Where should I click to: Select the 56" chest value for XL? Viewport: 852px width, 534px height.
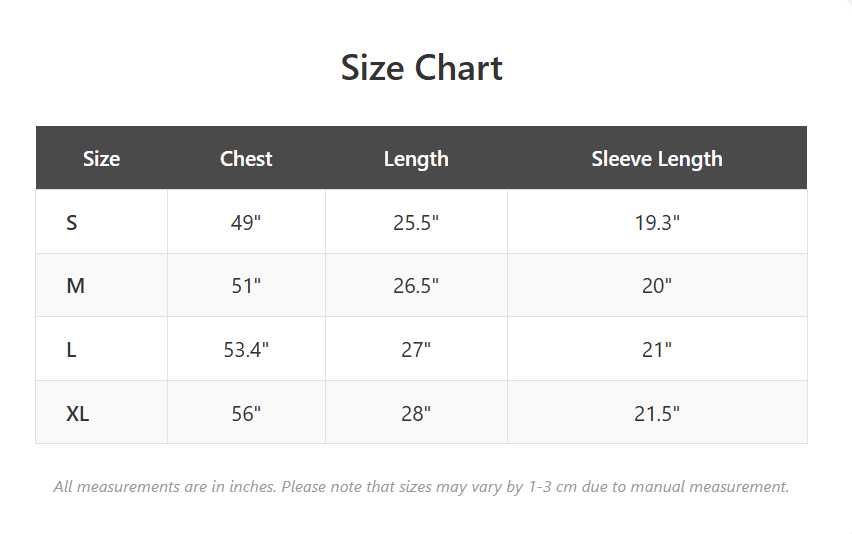tap(246, 413)
